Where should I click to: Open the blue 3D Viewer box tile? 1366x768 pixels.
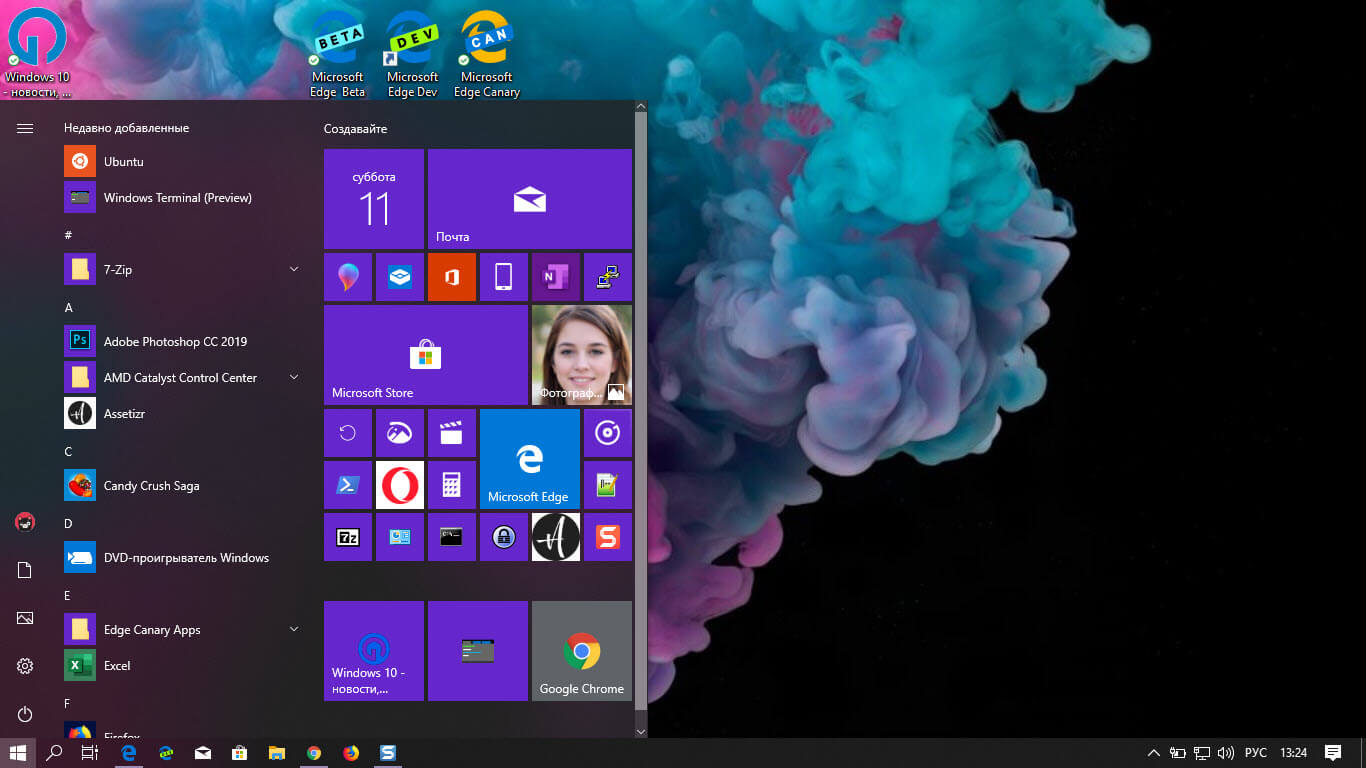click(400, 277)
